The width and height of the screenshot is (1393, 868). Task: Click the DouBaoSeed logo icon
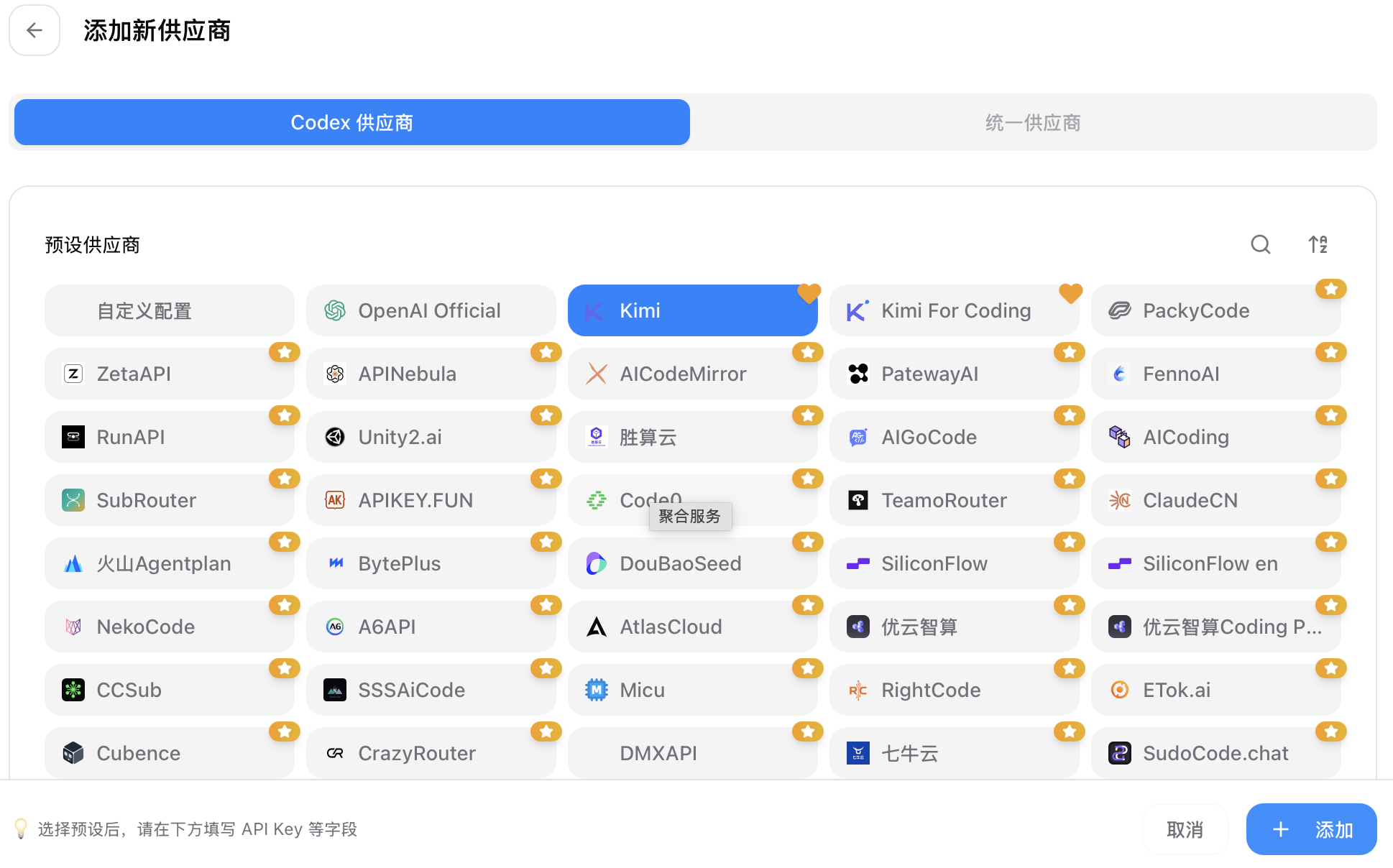coord(597,563)
